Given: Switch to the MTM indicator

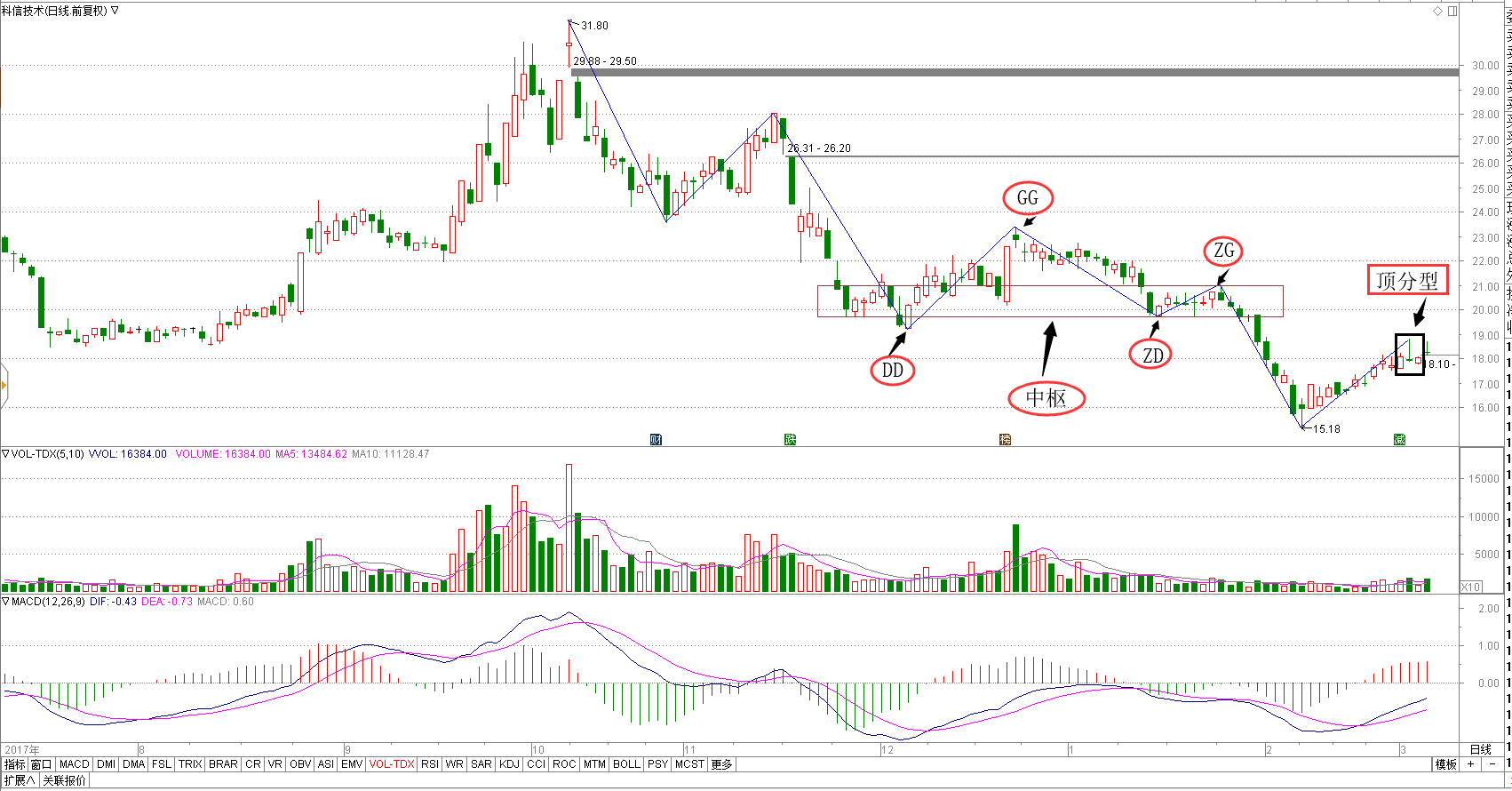Looking at the screenshot, I should pos(594,764).
